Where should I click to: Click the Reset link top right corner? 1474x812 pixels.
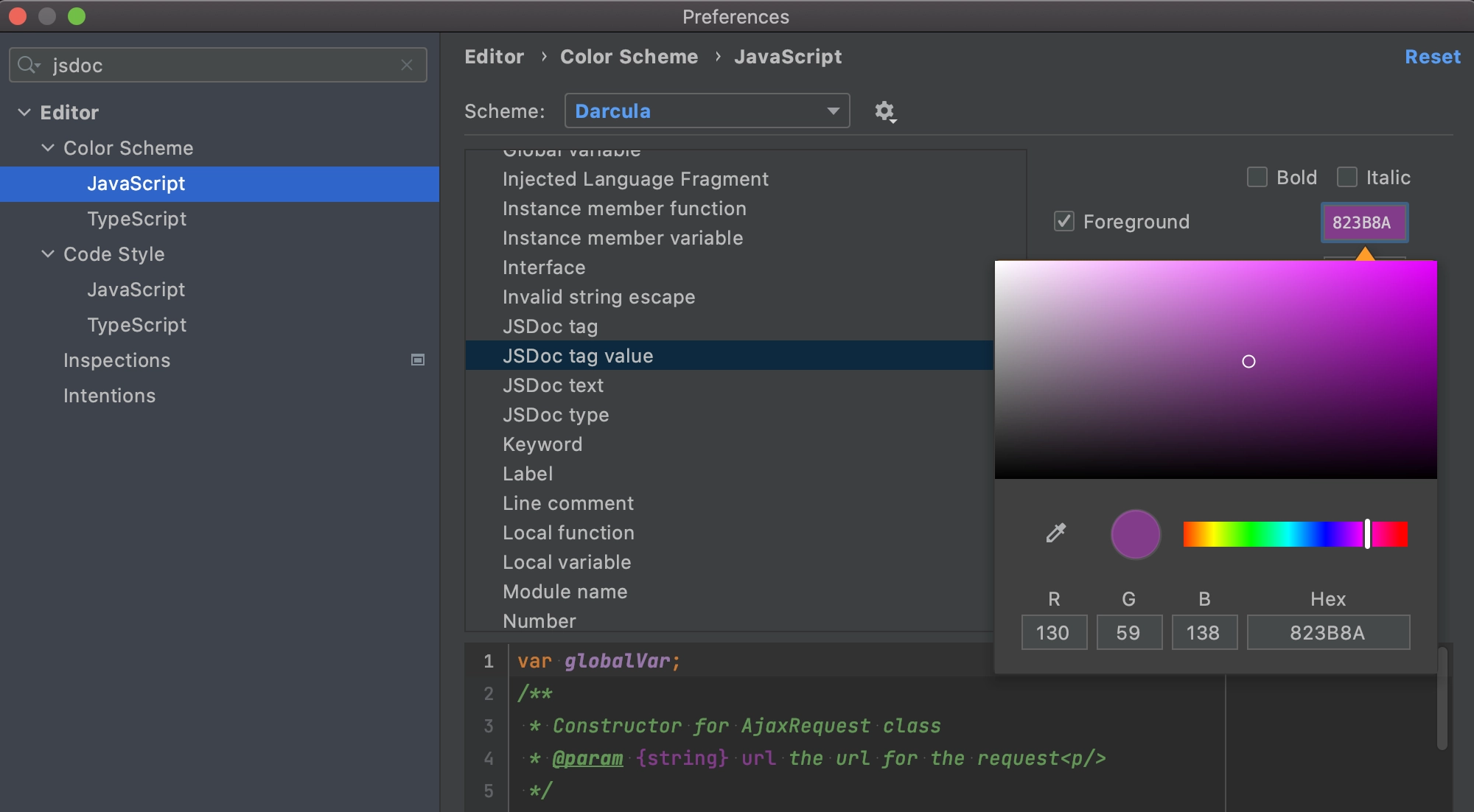[x=1433, y=56]
